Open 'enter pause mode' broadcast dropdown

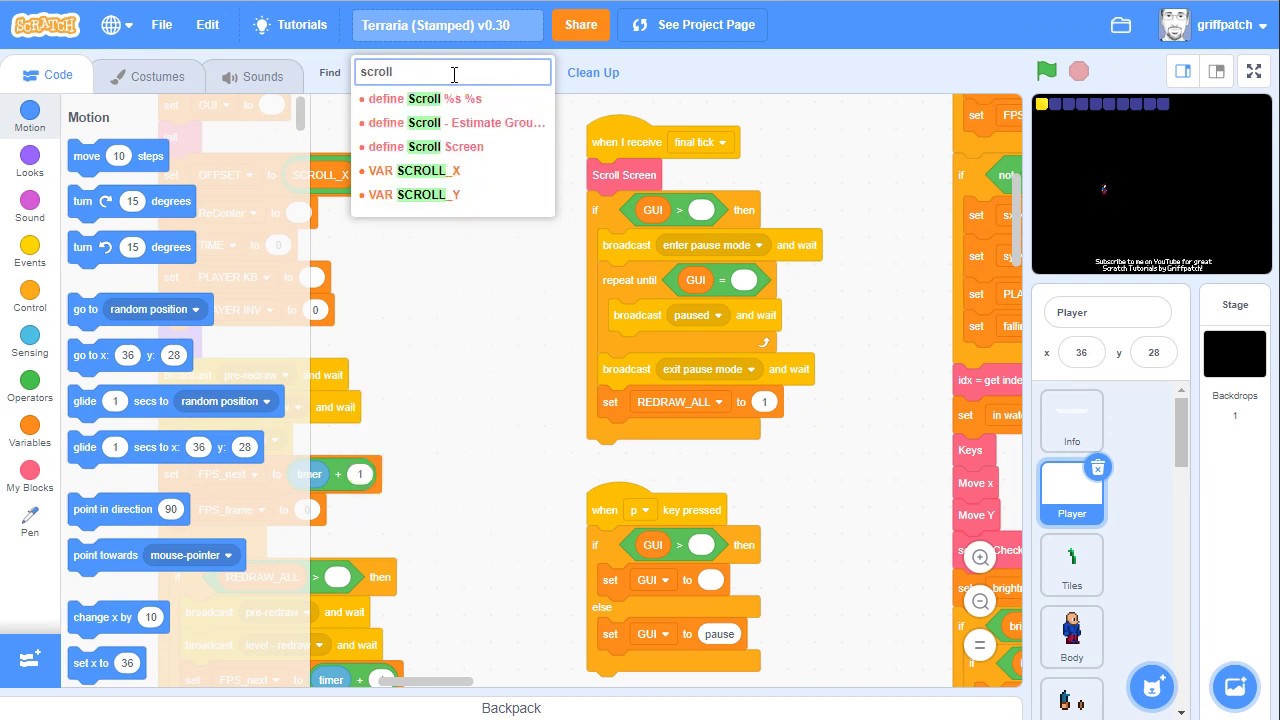(x=713, y=245)
